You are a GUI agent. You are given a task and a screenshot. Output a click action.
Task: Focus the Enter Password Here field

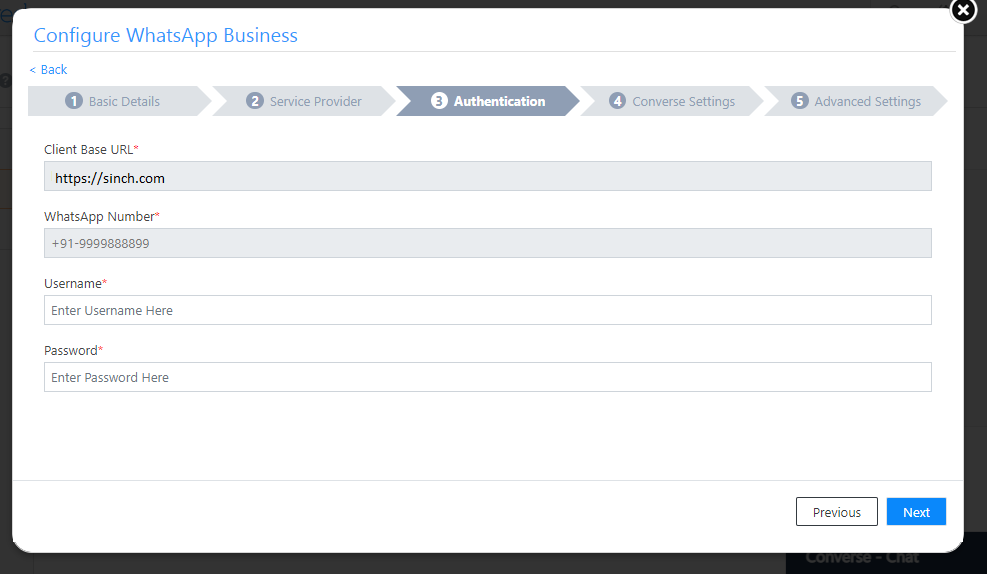pos(487,377)
